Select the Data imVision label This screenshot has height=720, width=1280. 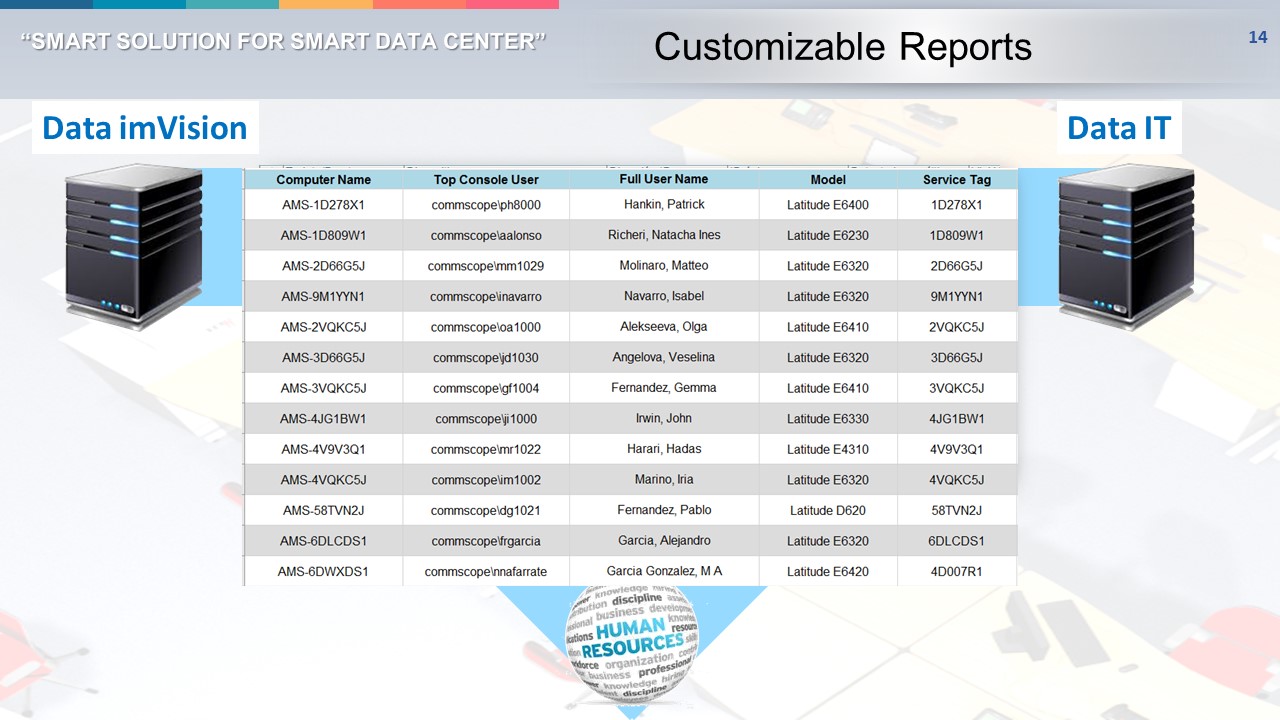pyautogui.click(x=145, y=128)
